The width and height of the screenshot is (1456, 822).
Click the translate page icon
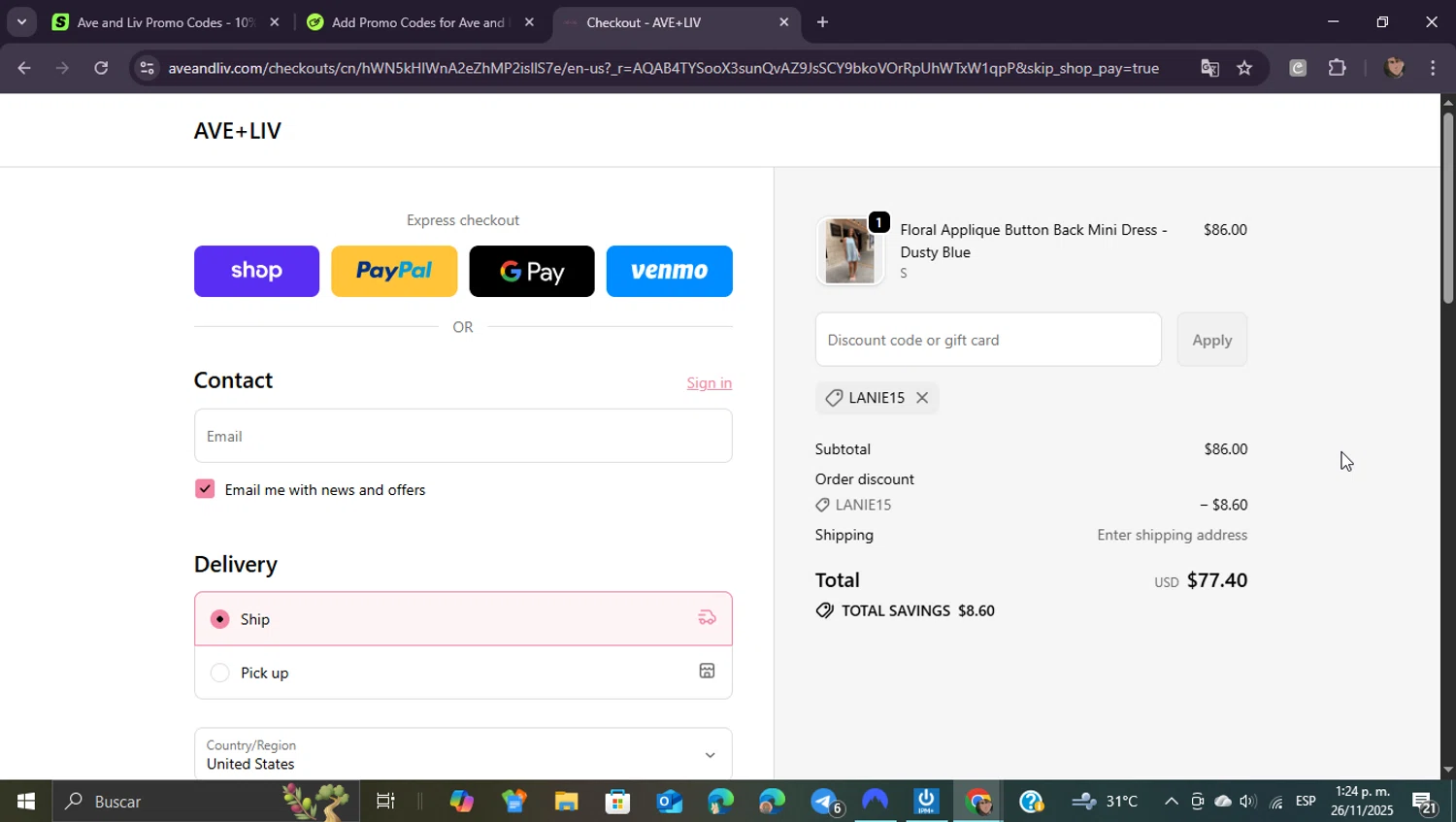1209,68
